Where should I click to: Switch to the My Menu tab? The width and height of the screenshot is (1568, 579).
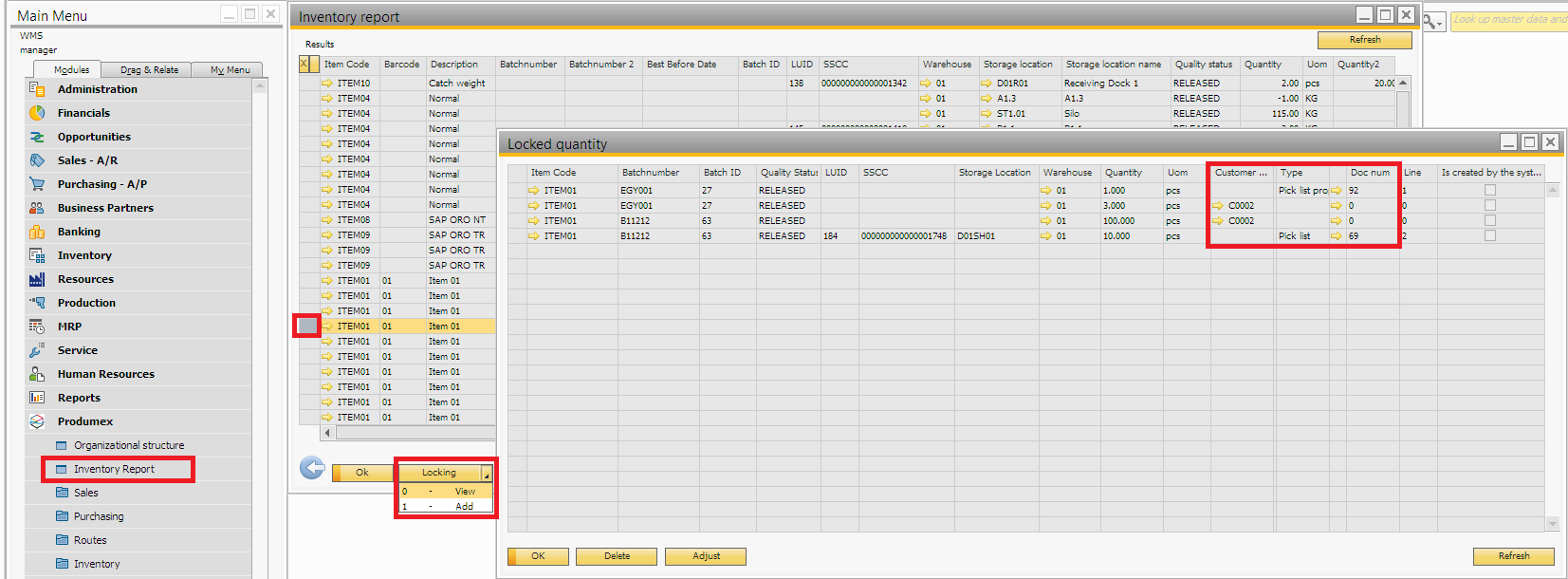click(x=230, y=70)
